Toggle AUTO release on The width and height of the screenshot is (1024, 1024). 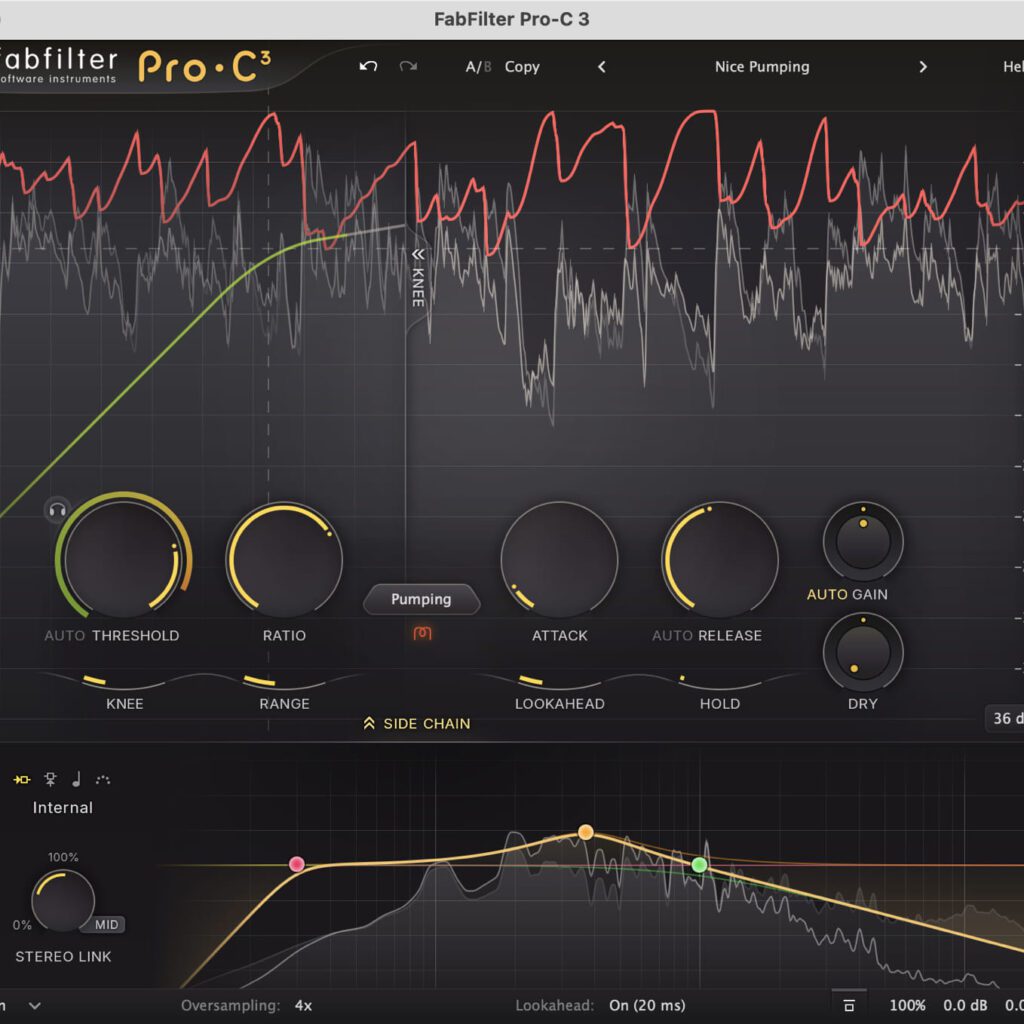click(672, 635)
